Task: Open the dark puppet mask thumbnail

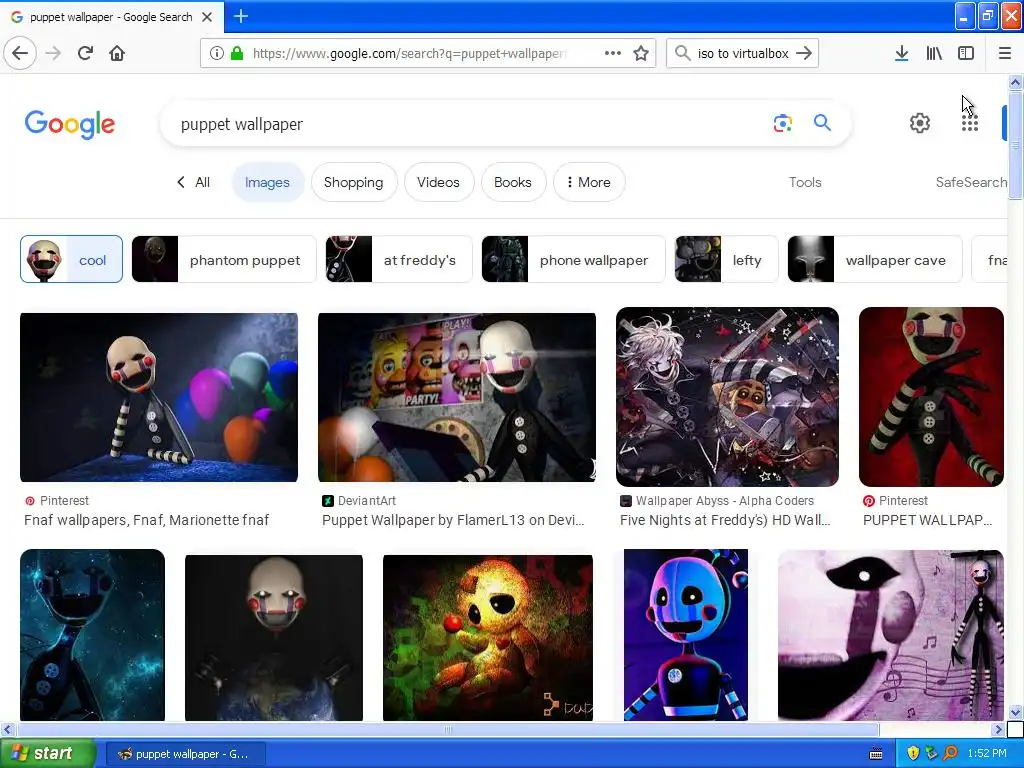Action: (274, 638)
